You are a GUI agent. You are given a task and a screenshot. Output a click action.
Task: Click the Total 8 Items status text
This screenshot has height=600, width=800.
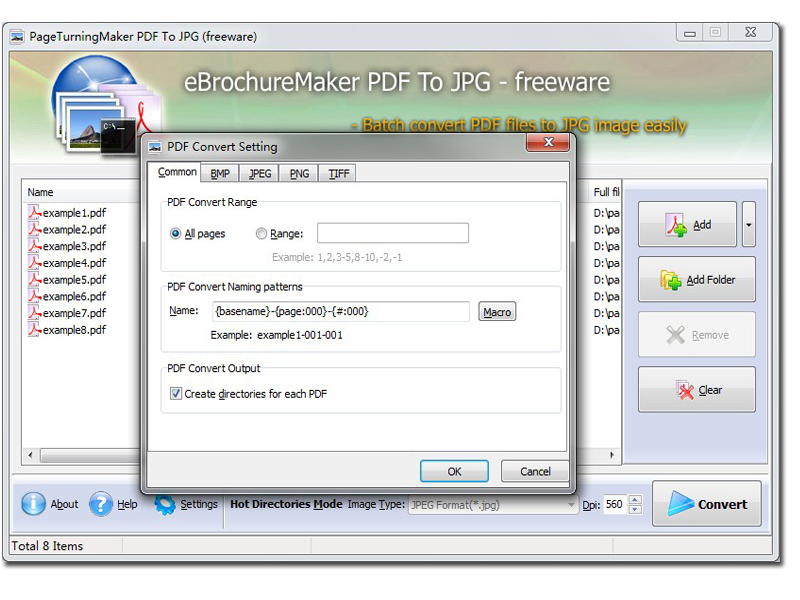pos(47,546)
